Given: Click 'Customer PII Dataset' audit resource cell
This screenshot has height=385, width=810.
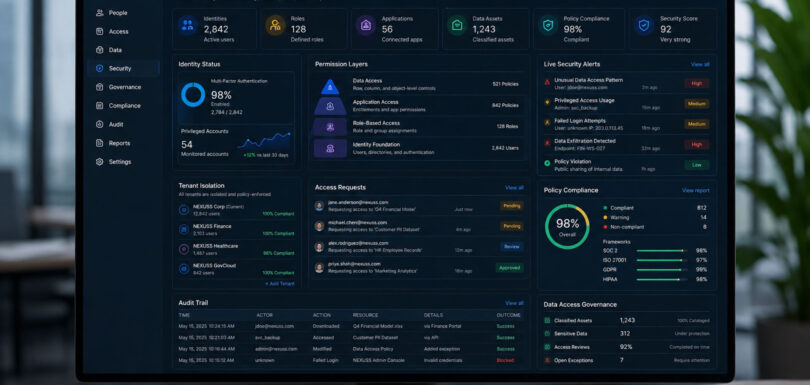Looking at the screenshot, I should (x=376, y=337).
